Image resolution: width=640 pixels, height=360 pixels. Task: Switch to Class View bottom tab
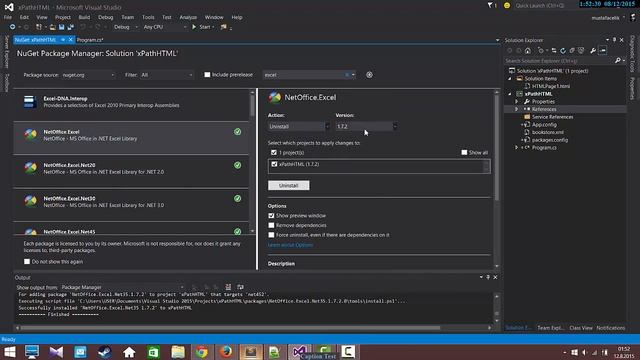point(580,328)
